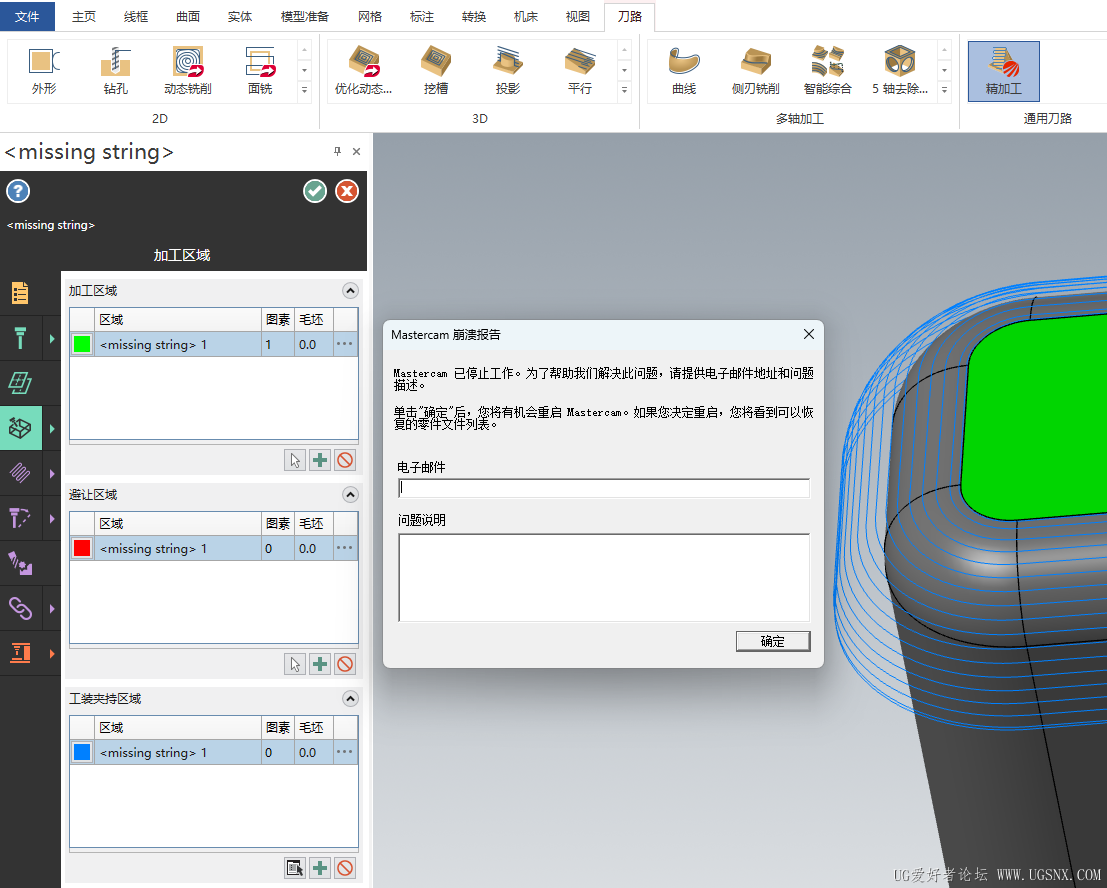The height and width of the screenshot is (888, 1107).
Task: Choose the 动态铣削 dynamic mill icon
Action: (x=188, y=71)
